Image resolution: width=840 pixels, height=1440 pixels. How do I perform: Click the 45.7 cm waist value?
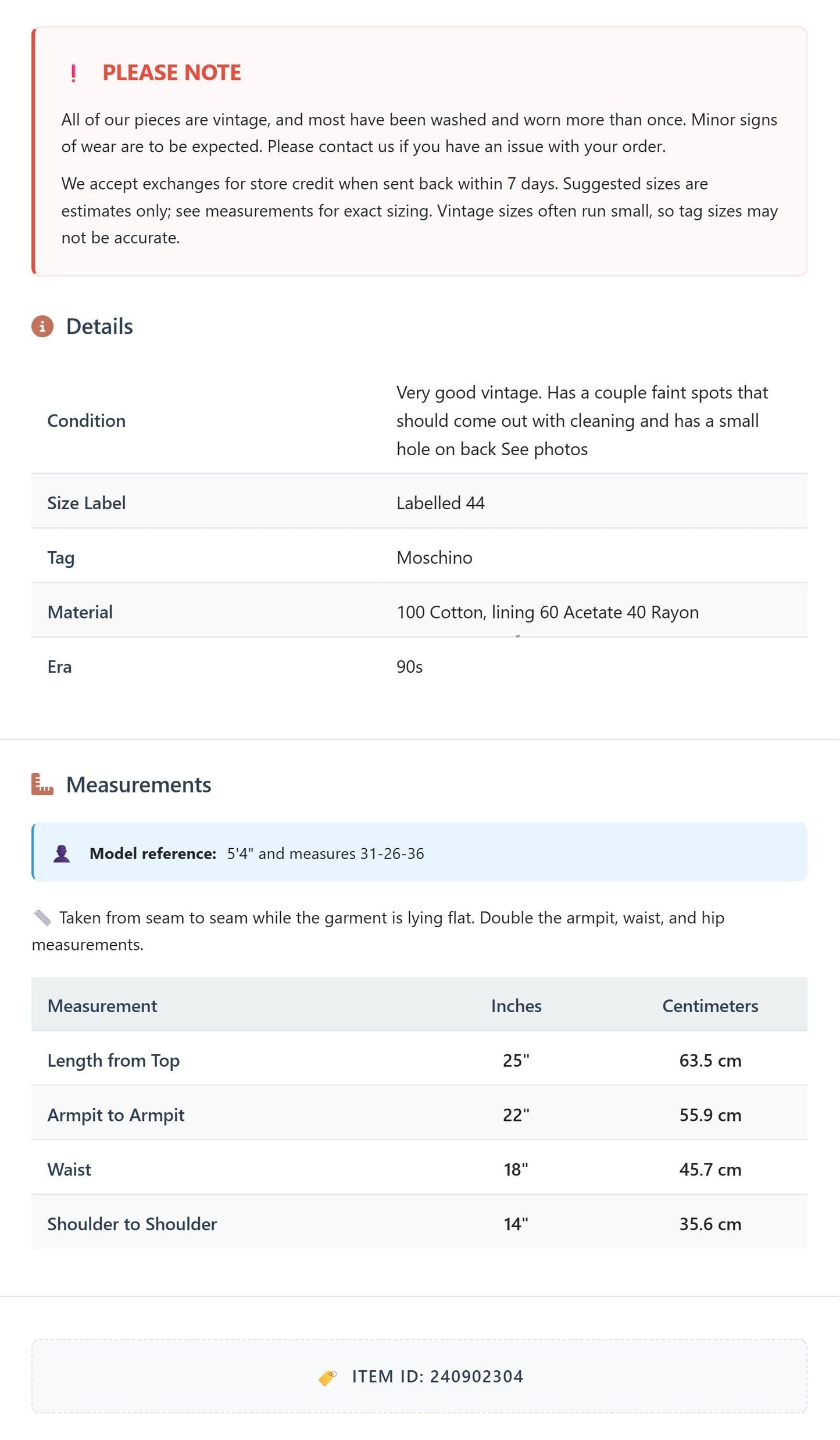[710, 1170]
